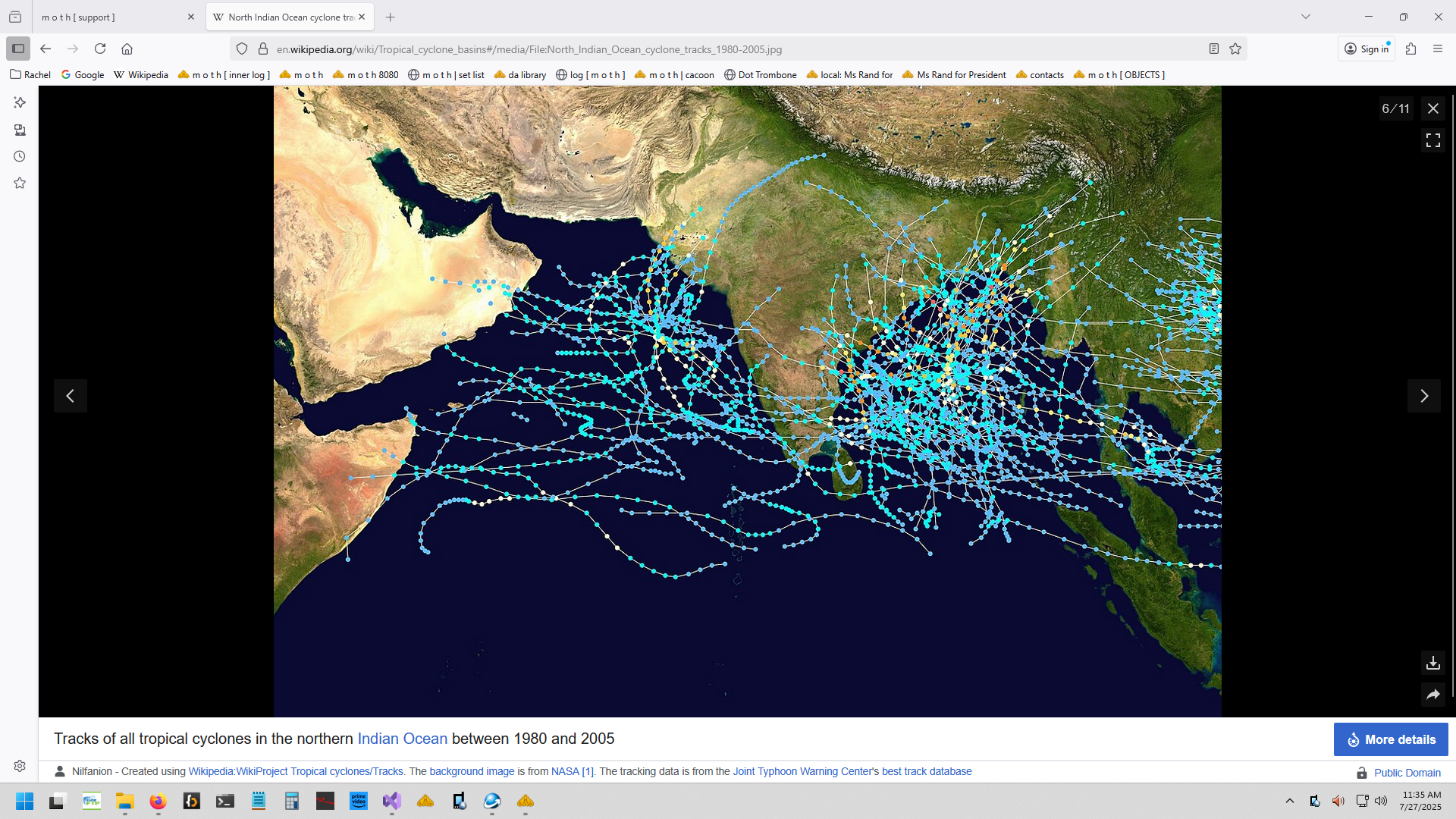Enter fullscreen in the media viewer

[1432, 140]
